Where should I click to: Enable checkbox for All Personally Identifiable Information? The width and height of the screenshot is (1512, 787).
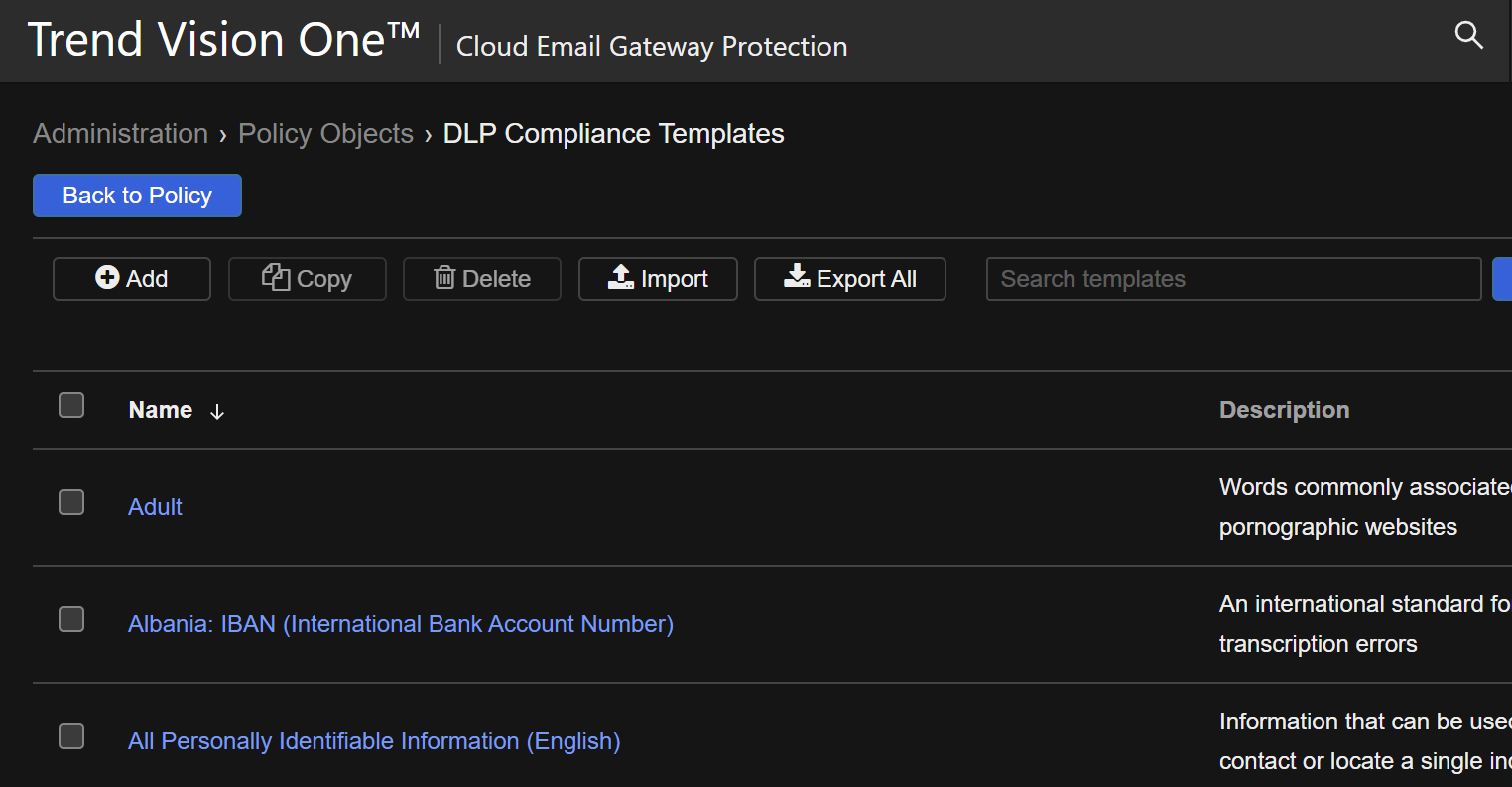[x=71, y=736]
